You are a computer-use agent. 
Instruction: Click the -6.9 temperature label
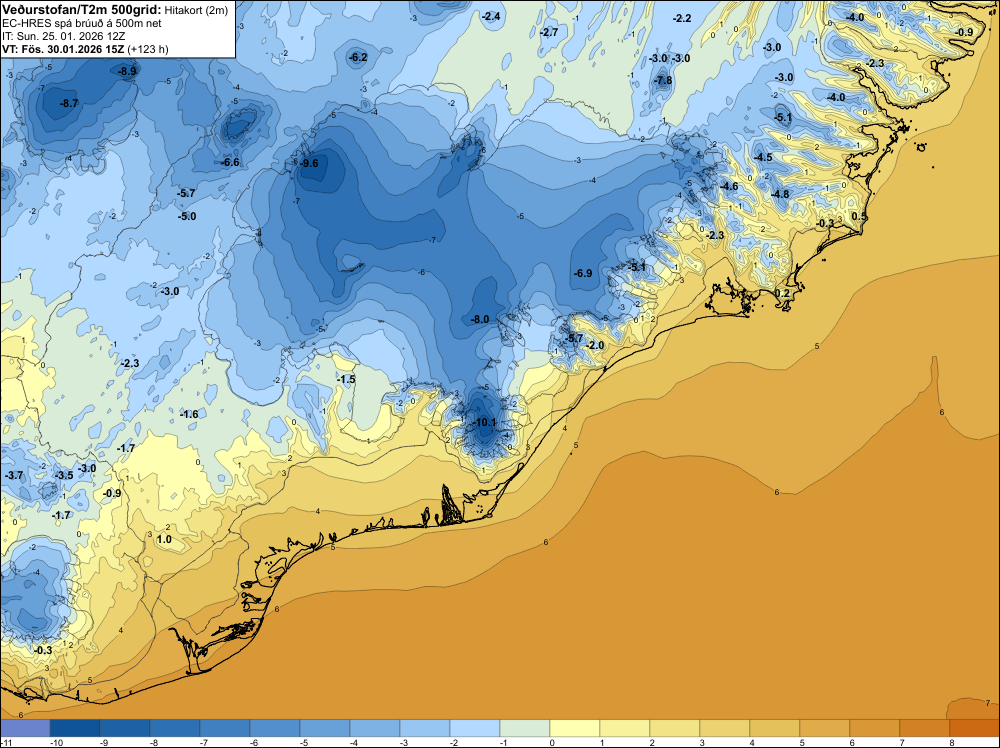coord(583,273)
